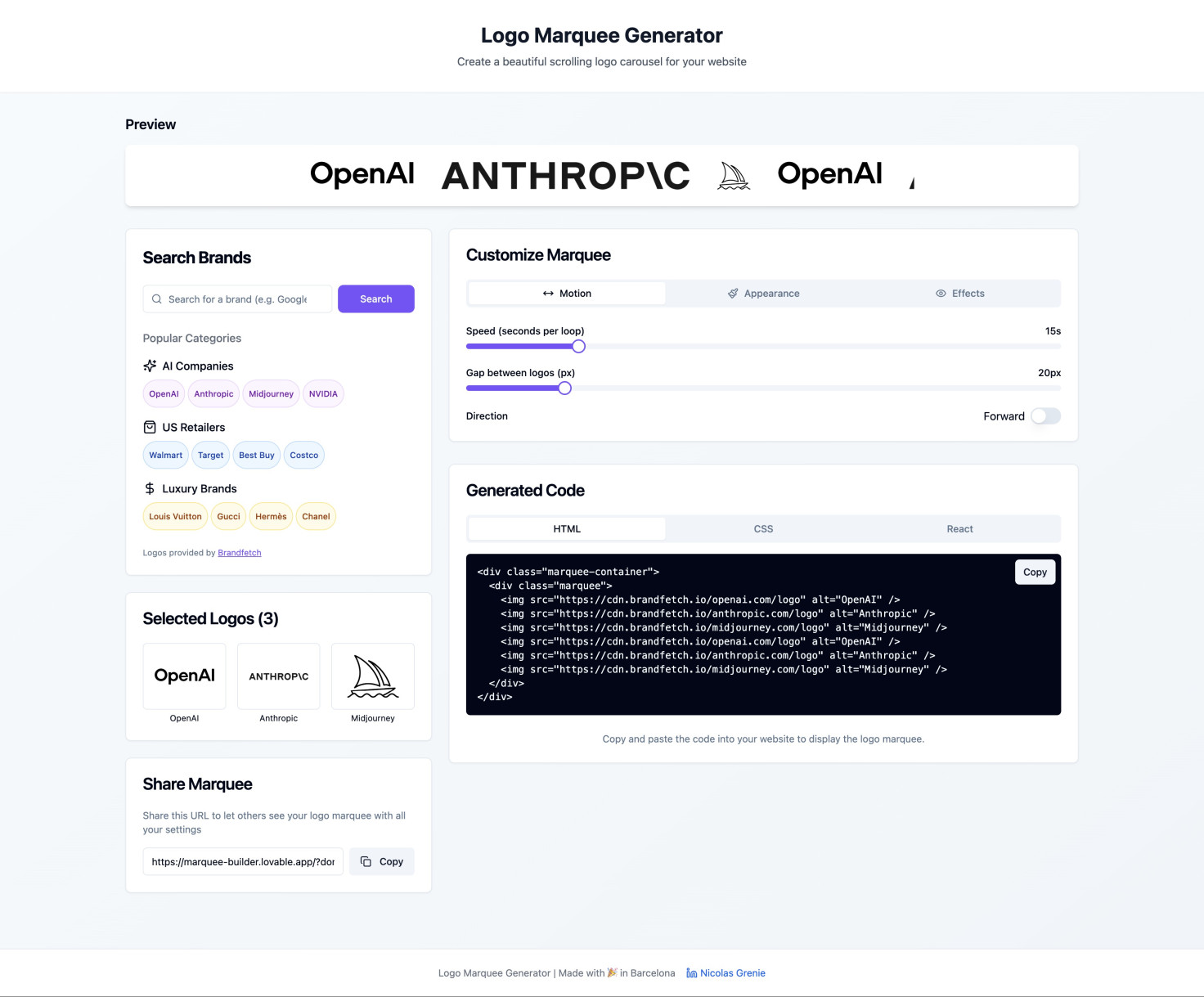Switch to the Appearance tab
Viewport: 1204px width, 997px height.
(763, 294)
